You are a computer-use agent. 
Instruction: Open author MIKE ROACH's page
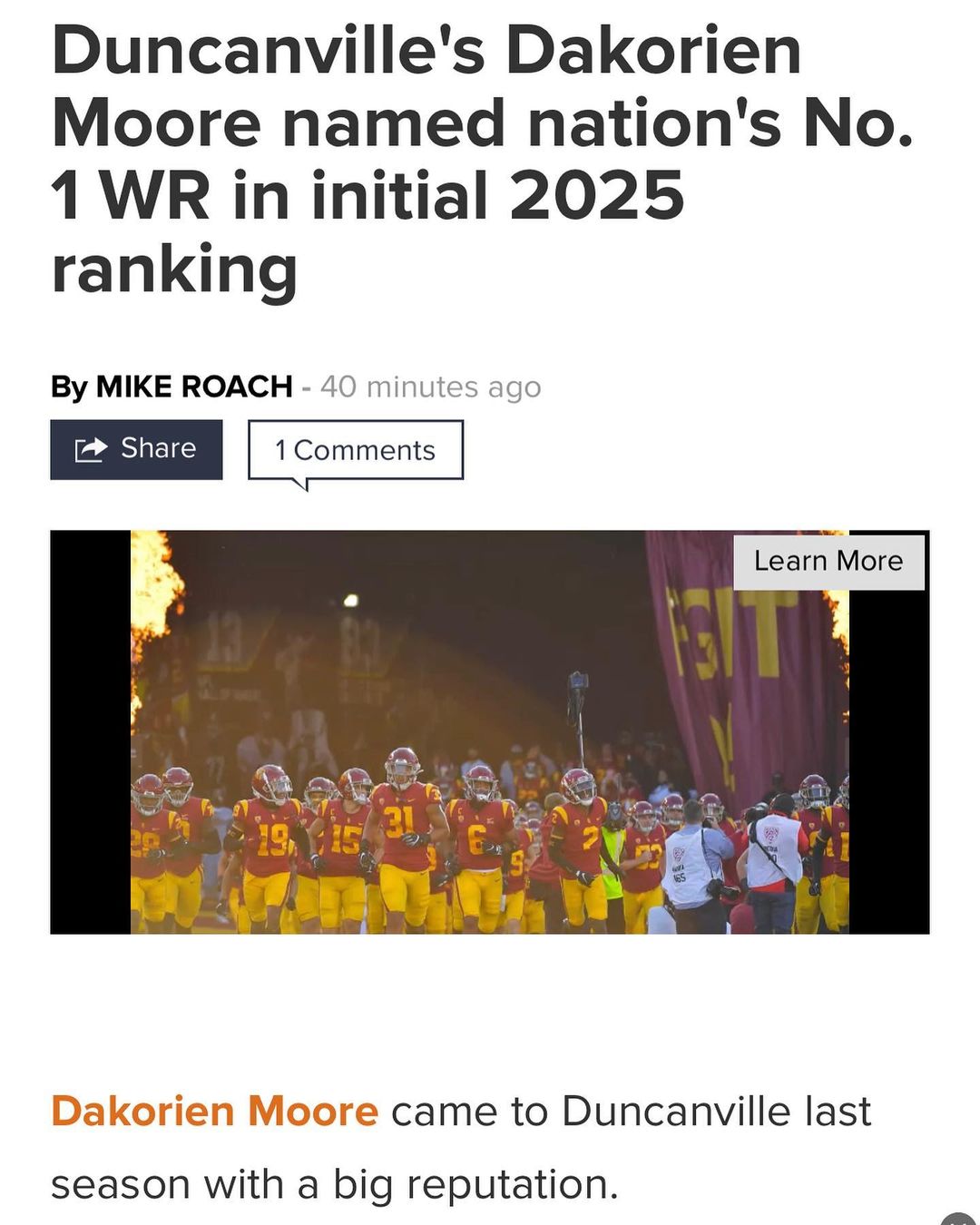point(194,387)
